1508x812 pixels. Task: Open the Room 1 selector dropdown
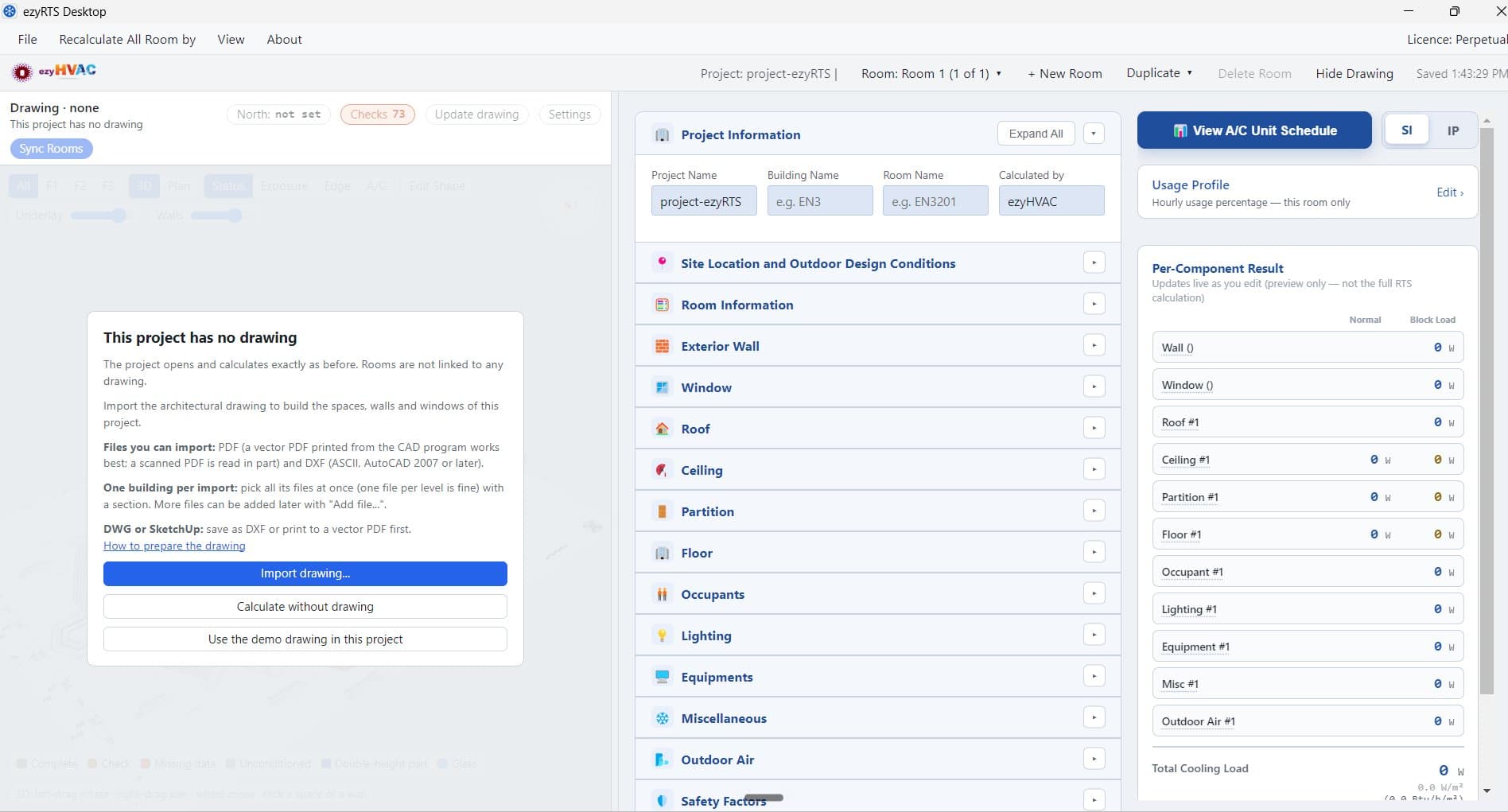coord(931,73)
